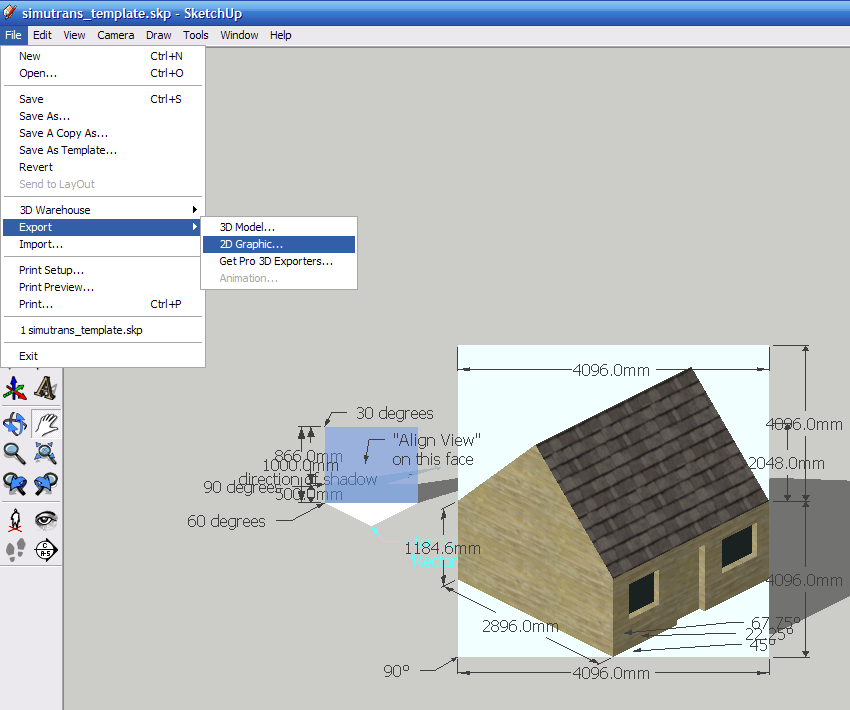Click the Zoom Extents tool
850x710 pixels.
pos(45,454)
